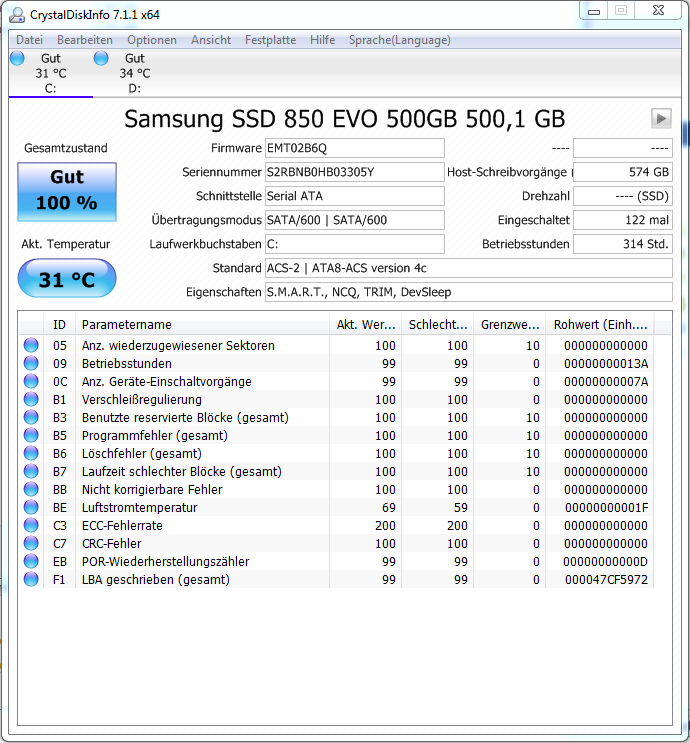The height and width of the screenshot is (743, 690).
Task: Click status orb for CRC-Fehler row
Action: point(31,543)
